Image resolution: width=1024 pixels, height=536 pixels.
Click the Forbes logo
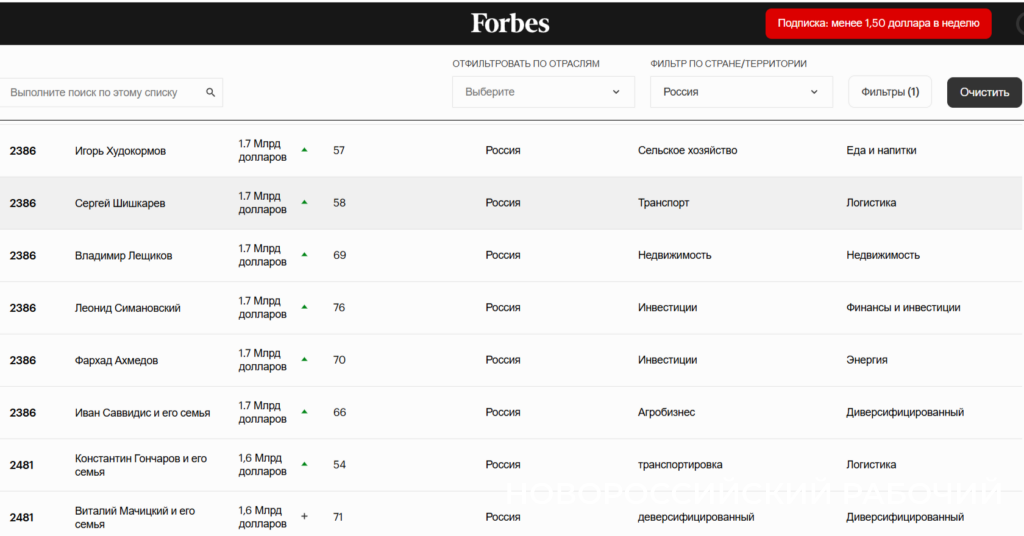click(510, 23)
